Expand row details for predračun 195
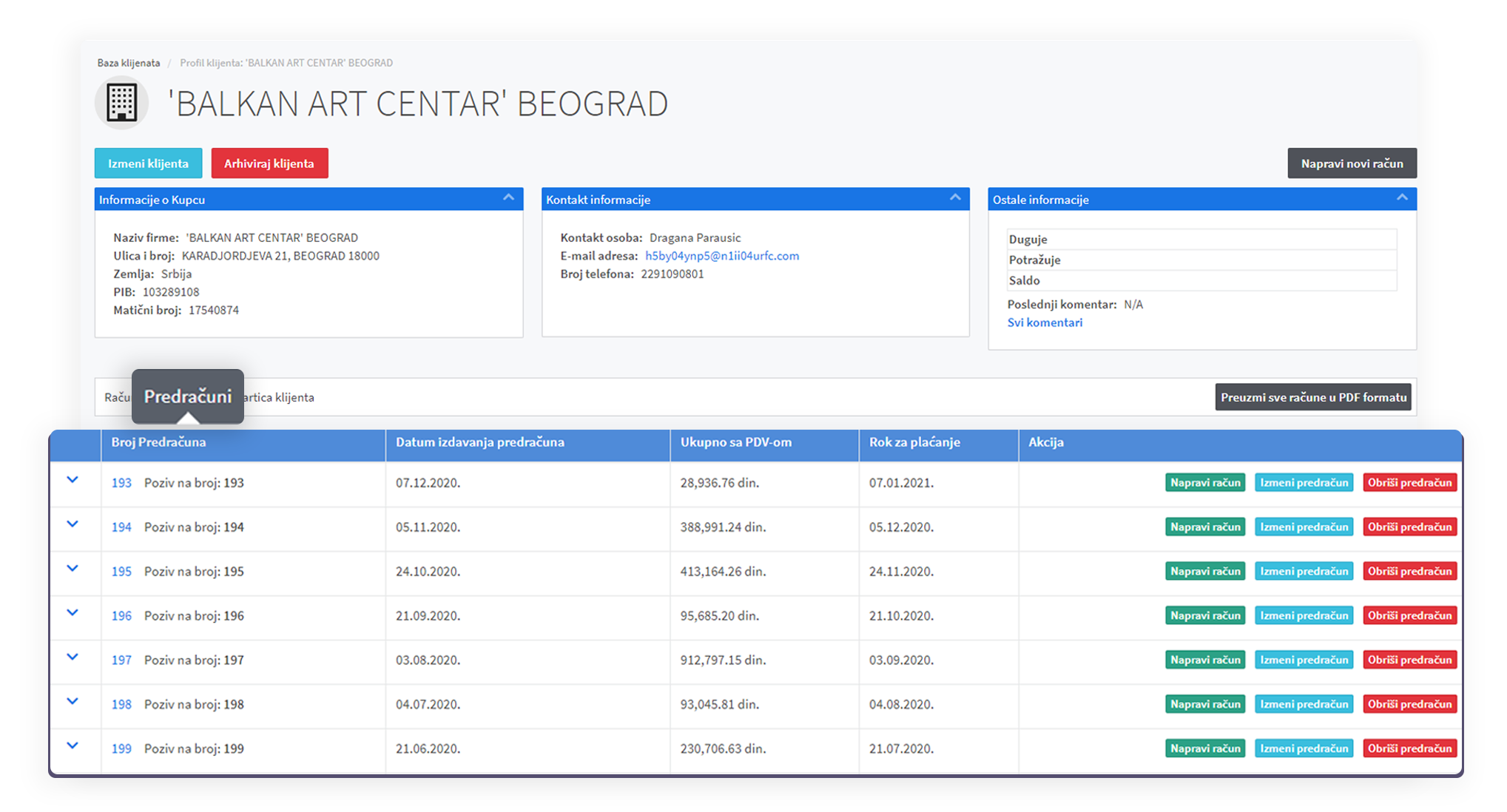The width and height of the screenshot is (1507, 812). pos(73,569)
